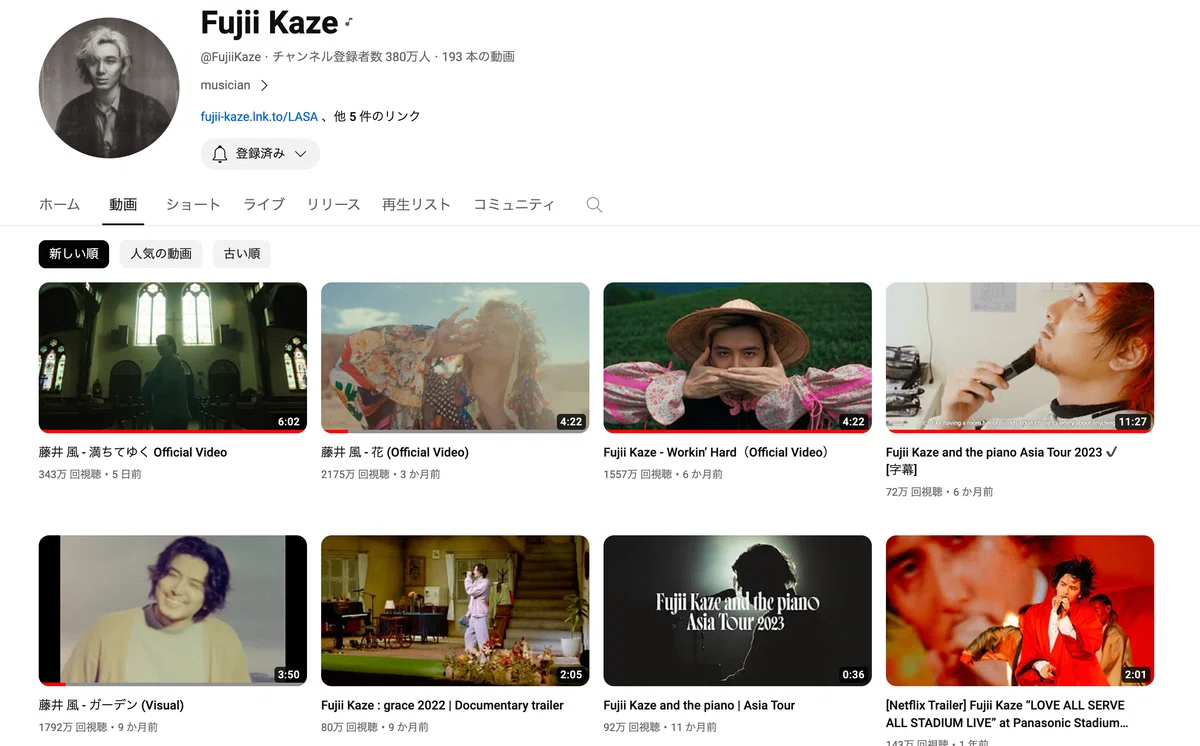
Task: Click the music note artist badge
Action: [348, 22]
